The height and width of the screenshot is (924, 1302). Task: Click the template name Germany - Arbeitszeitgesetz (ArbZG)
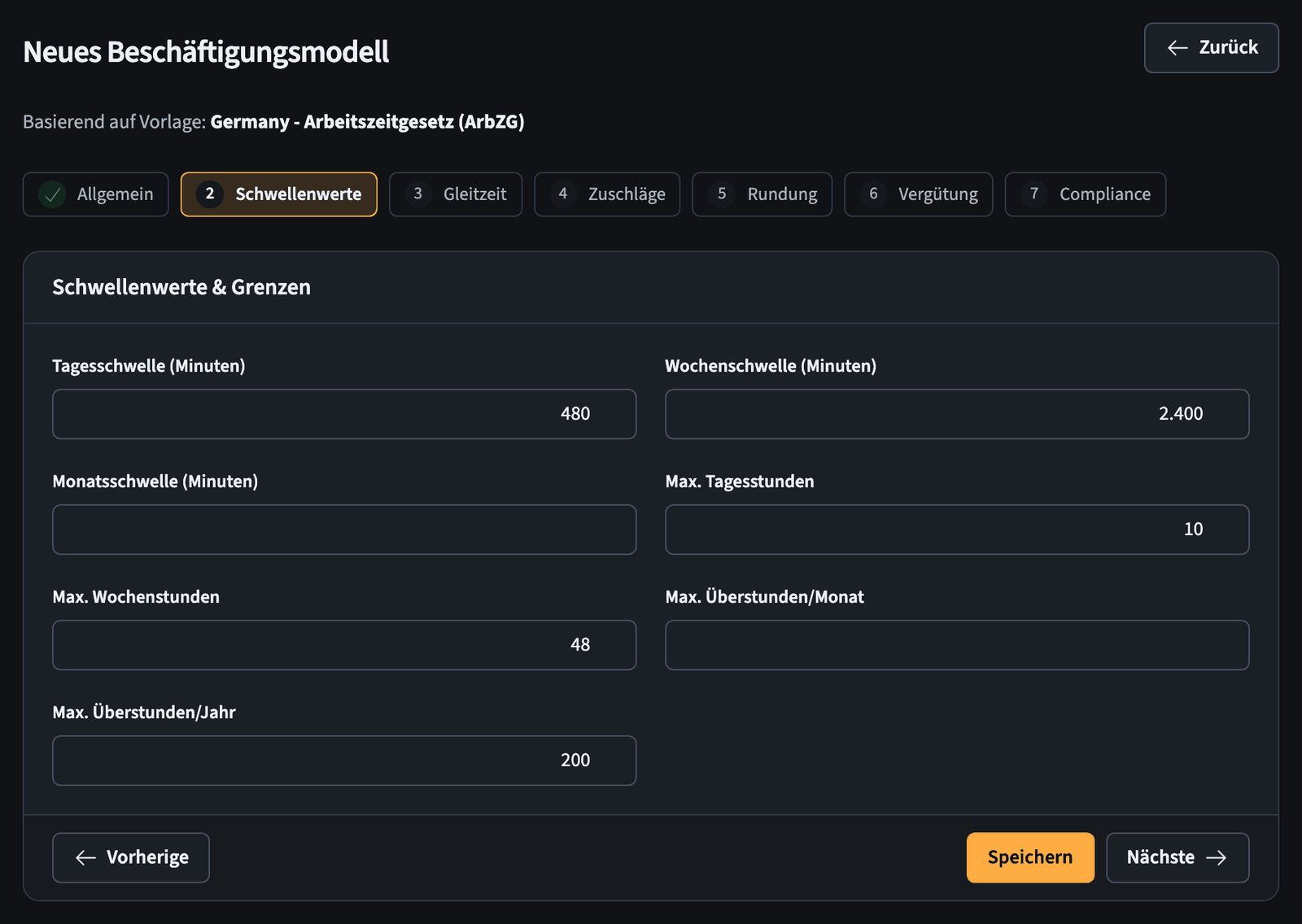(x=367, y=122)
